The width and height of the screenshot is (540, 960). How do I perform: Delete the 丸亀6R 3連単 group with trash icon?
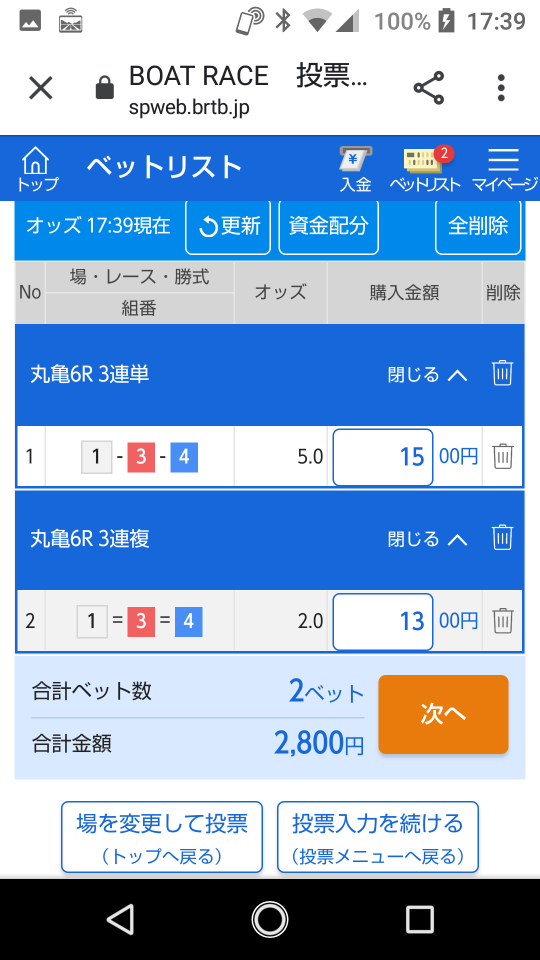(x=502, y=373)
